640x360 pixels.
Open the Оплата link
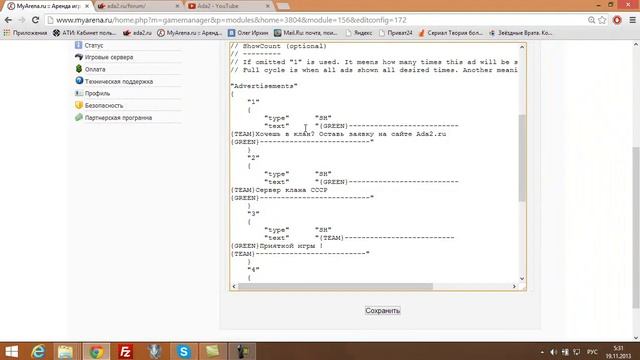95,69
